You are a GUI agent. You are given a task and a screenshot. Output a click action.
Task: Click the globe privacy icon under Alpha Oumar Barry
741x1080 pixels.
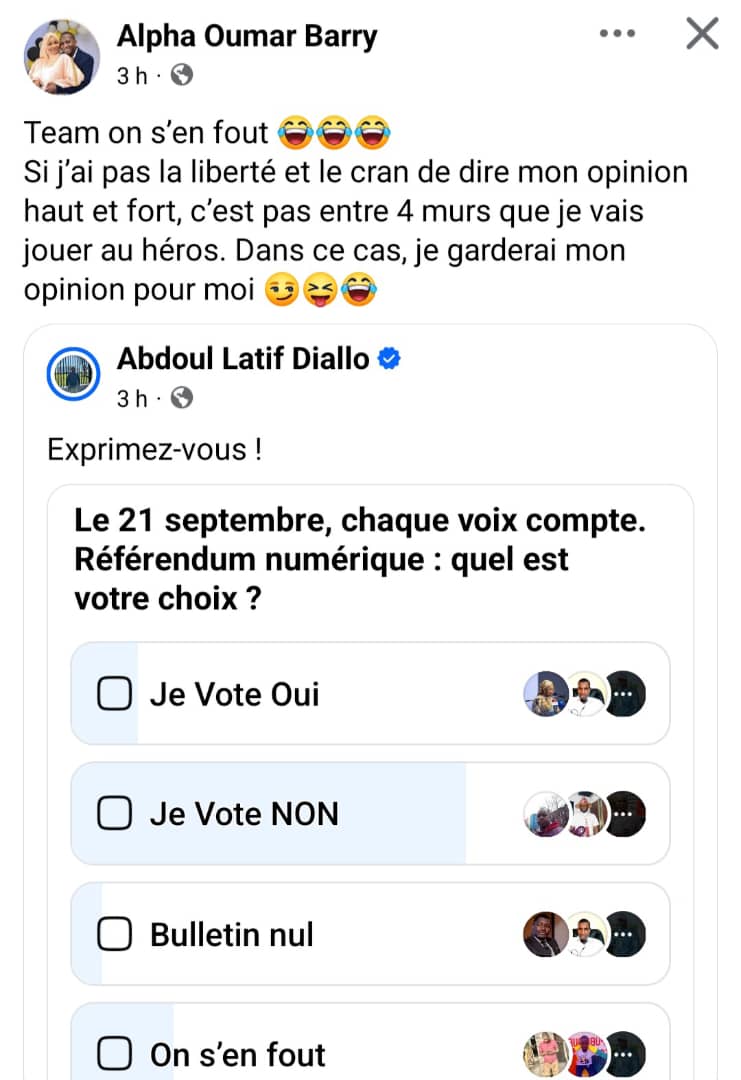(181, 76)
